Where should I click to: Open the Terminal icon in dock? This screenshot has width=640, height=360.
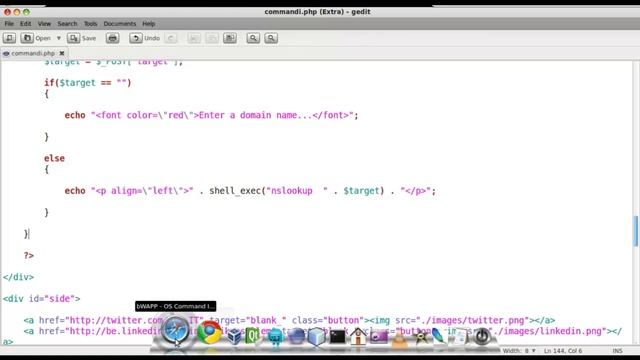click(338, 337)
